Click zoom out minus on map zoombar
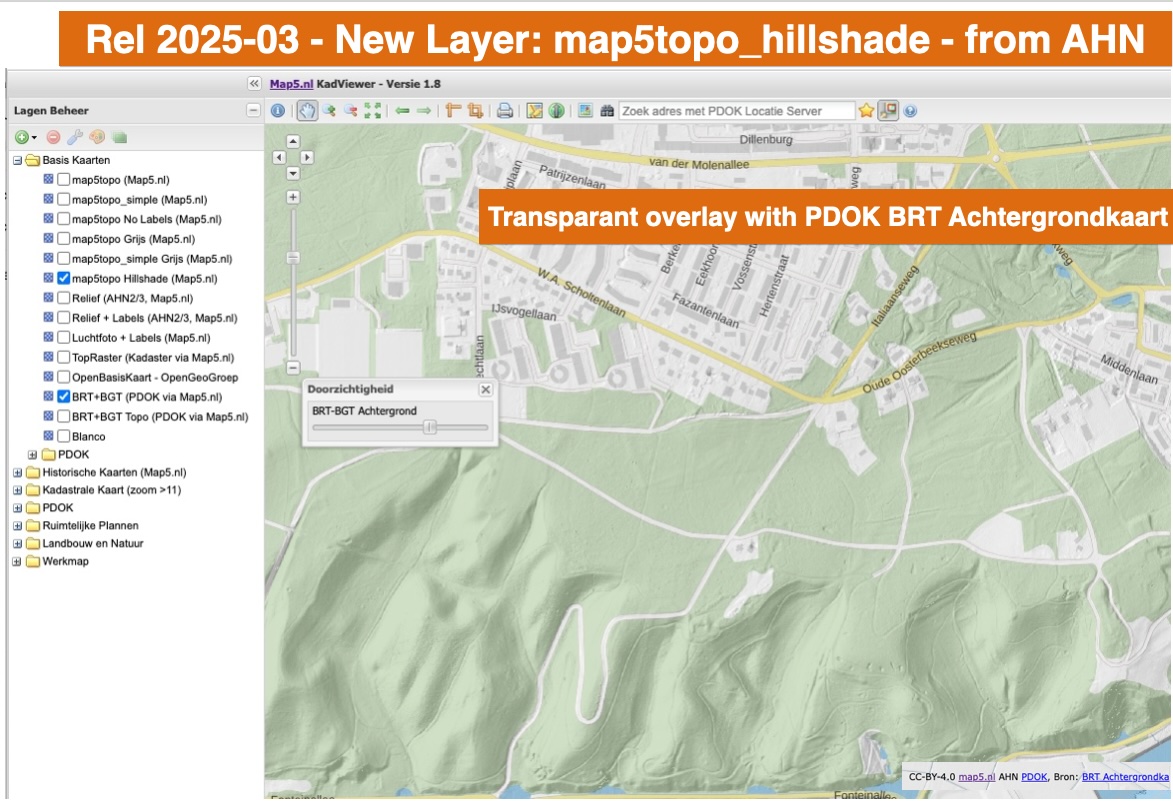Screen dimensions: 1173x802 (x=293, y=367)
